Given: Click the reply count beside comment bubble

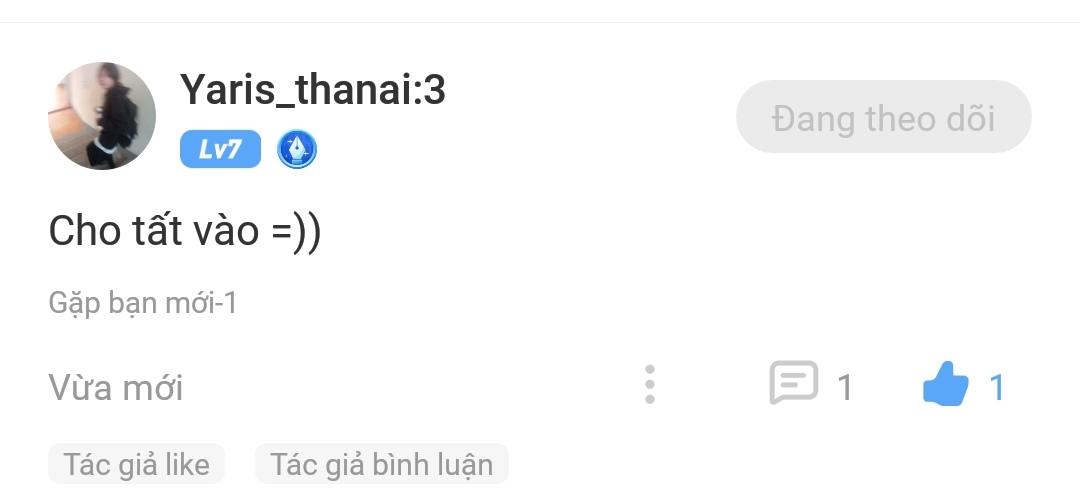Looking at the screenshot, I should pyautogui.click(x=844, y=388).
